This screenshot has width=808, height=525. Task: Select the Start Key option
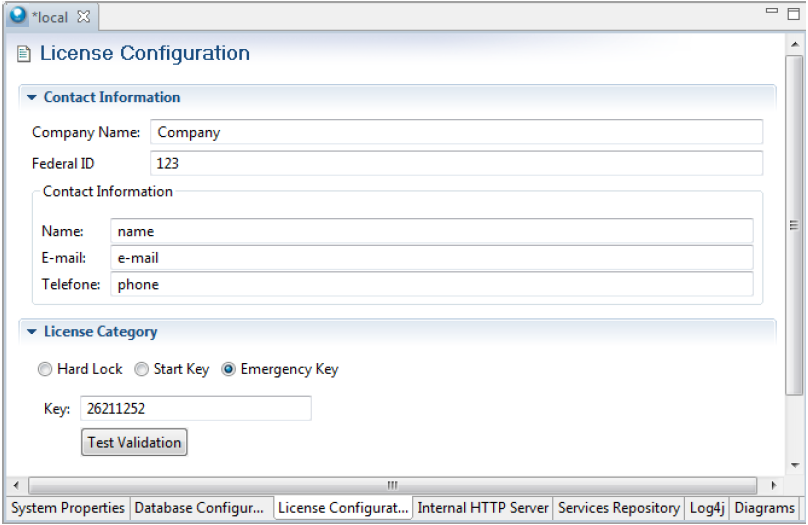(141, 370)
